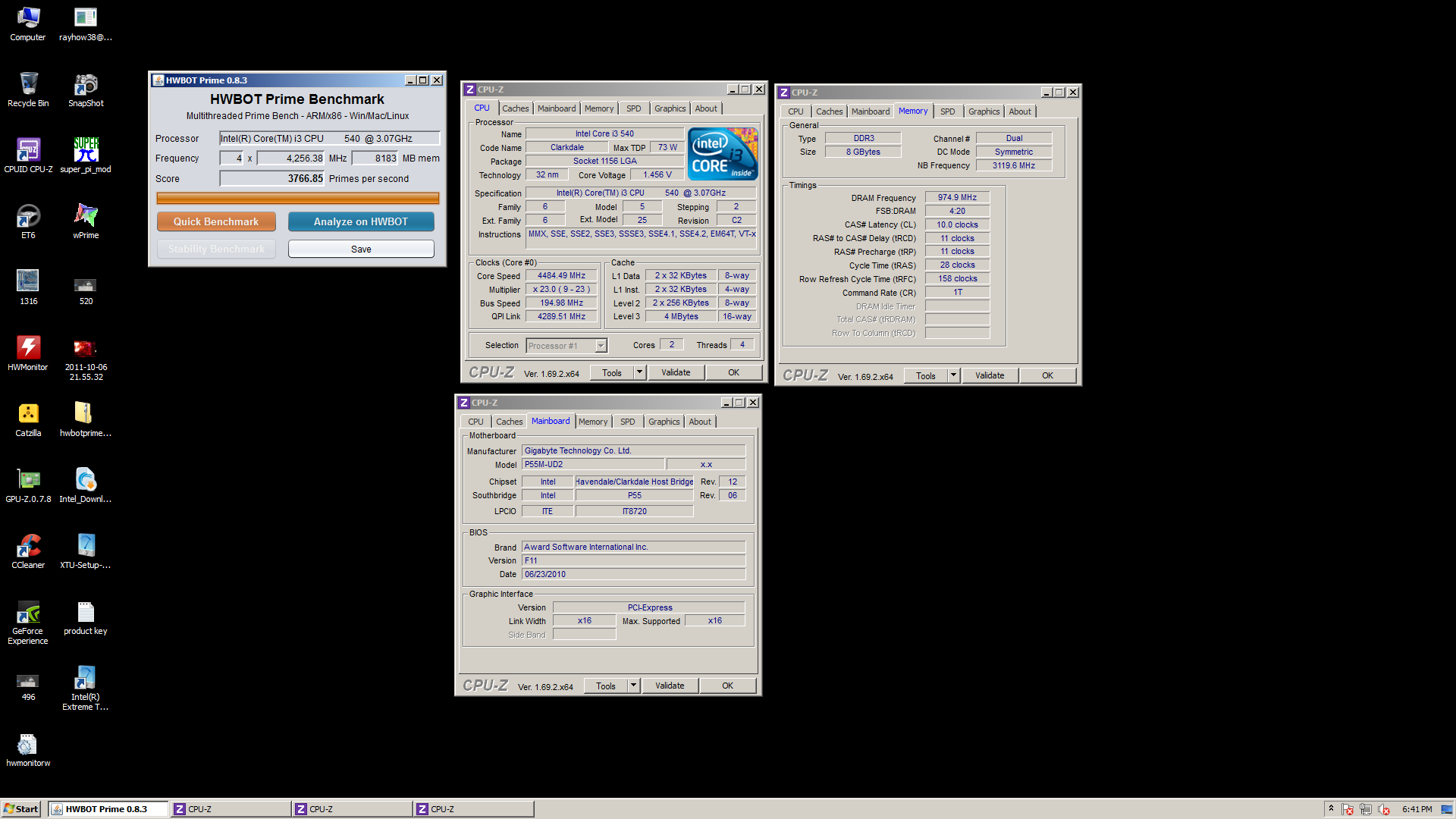Click the muted volume tray icon

[x=1384, y=809]
